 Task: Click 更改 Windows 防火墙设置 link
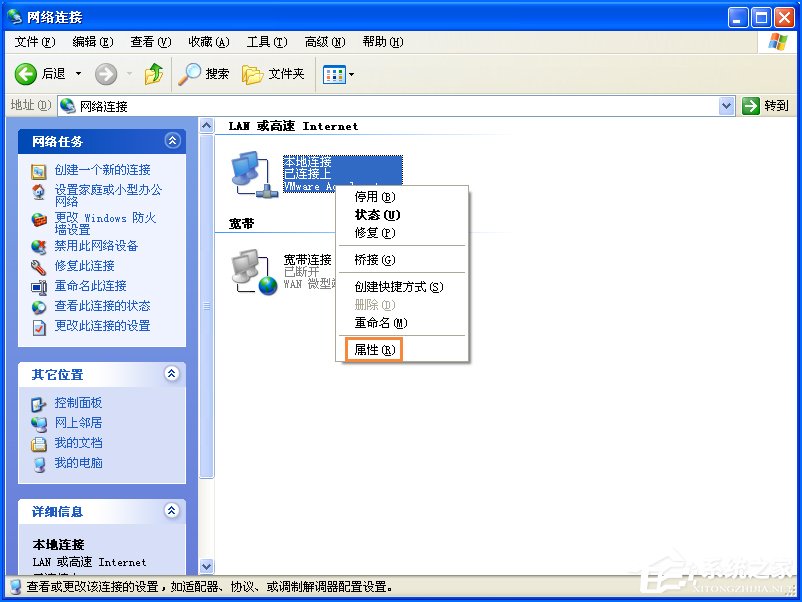[105, 224]
